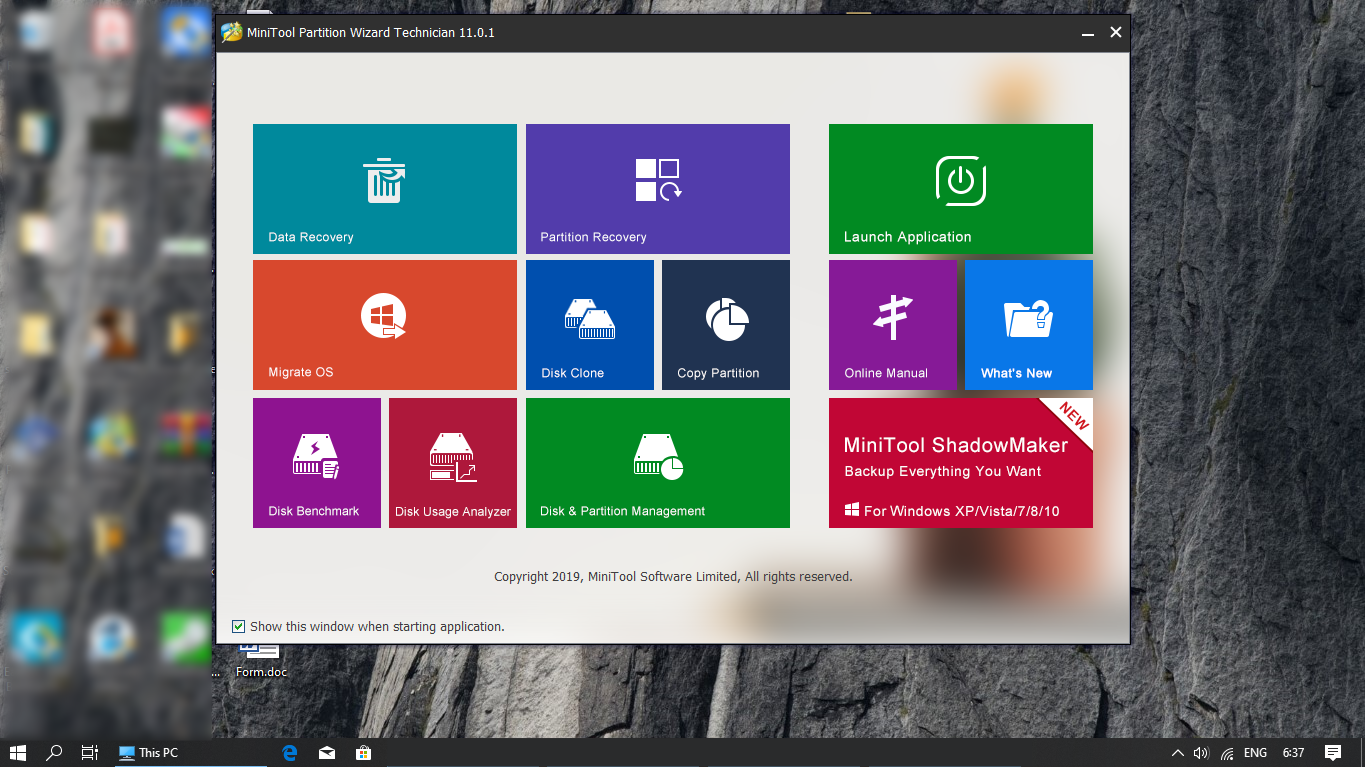Select the Form.doc desktop file
Screen dimensions: 1365x767
click(260, 662)
